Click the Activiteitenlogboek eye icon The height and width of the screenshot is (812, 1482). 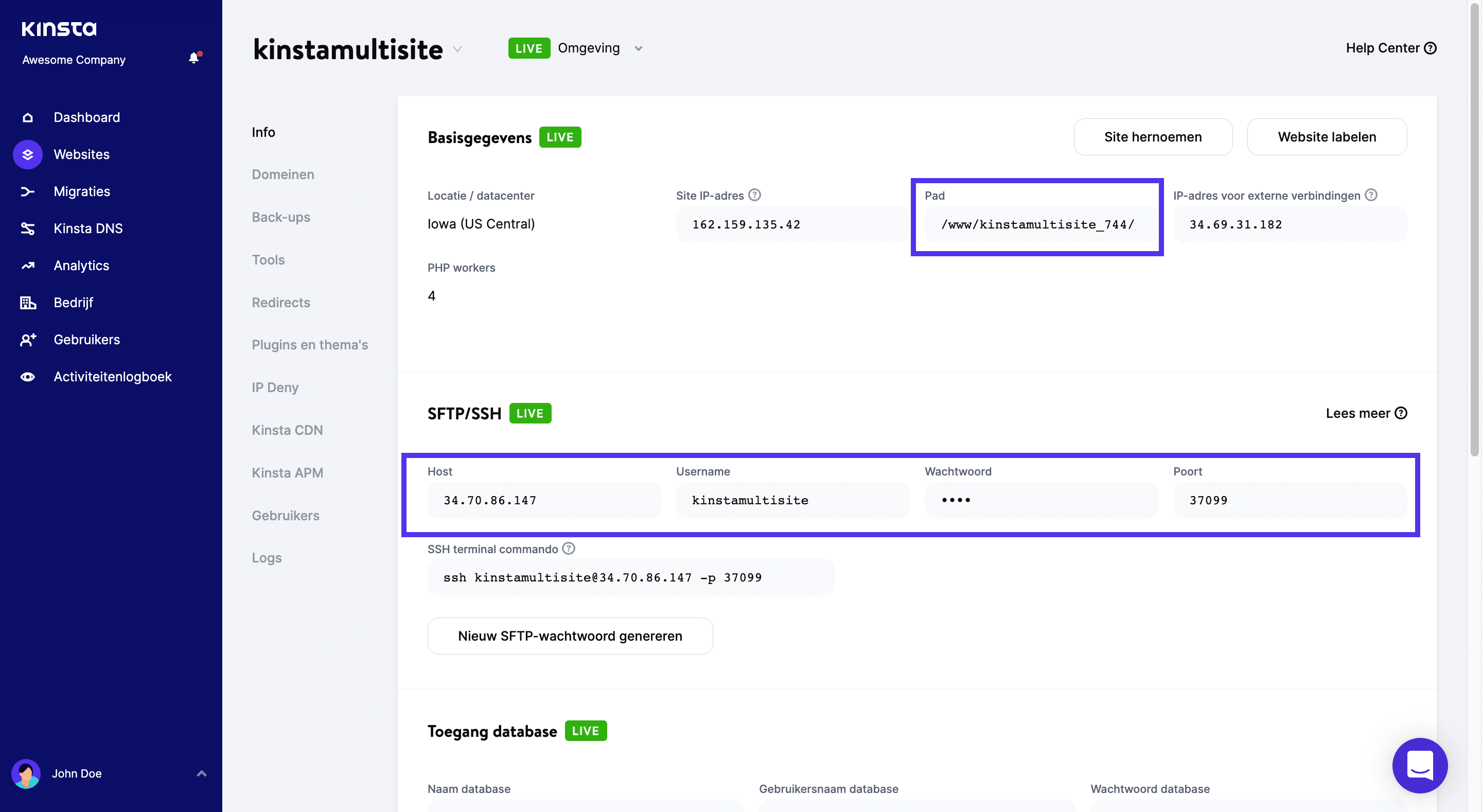28,377
